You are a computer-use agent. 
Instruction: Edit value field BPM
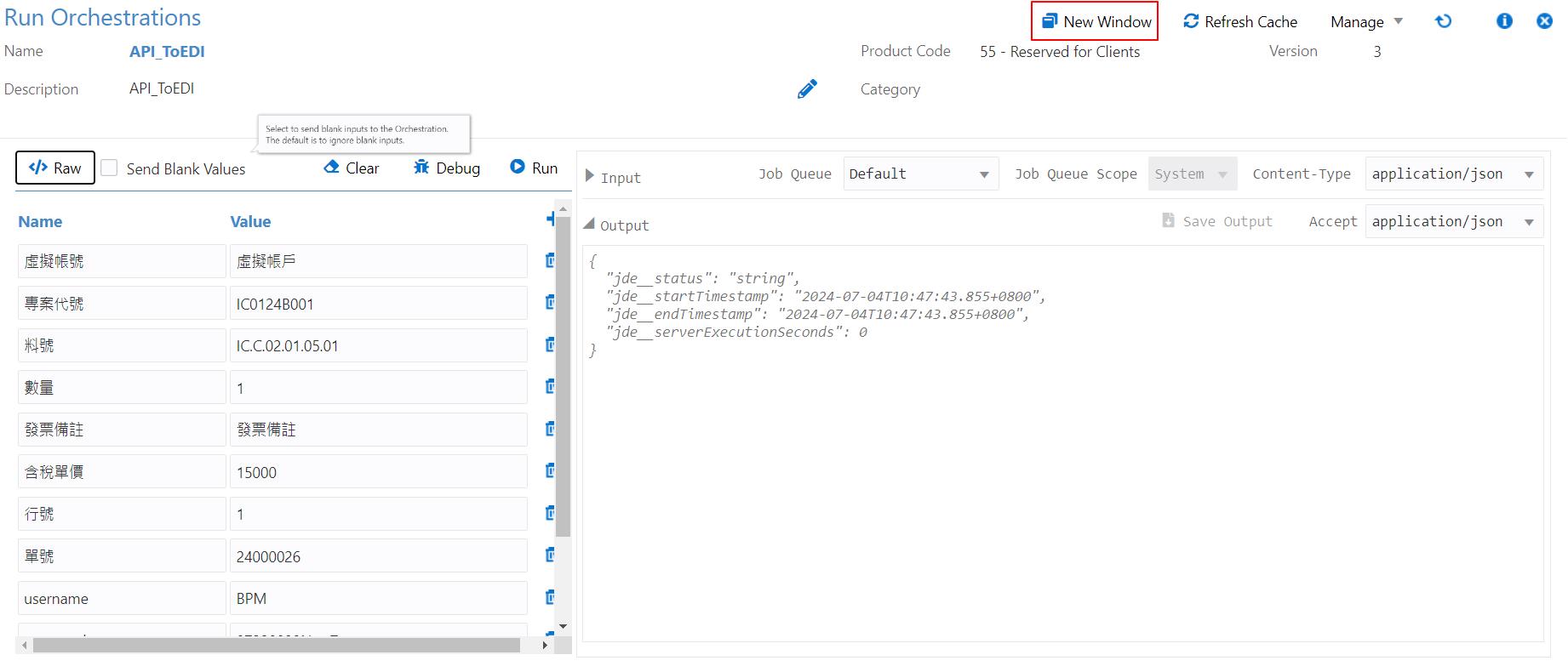tap(378, 598)
